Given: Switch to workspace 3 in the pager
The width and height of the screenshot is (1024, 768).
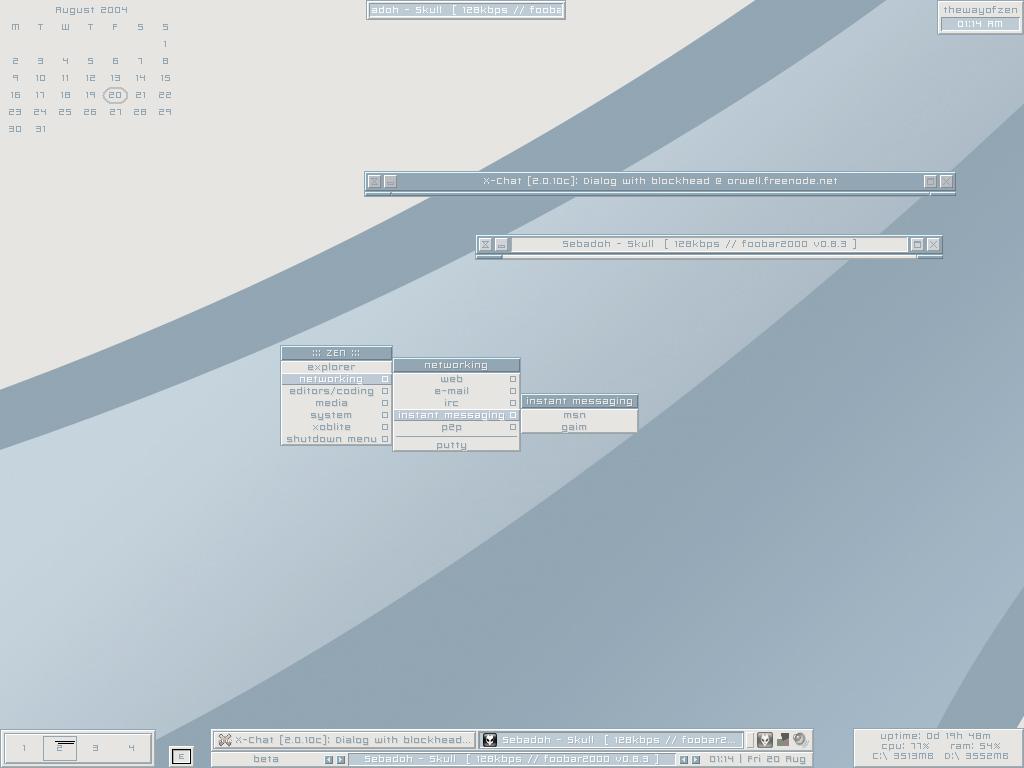Looking at the screenshot, I should tap(95, 747).
